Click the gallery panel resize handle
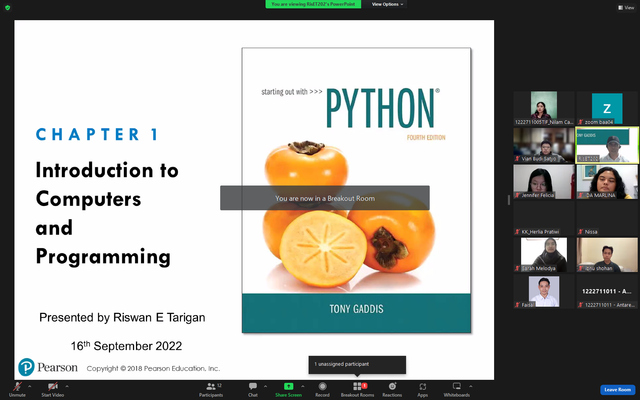 tap(509, 200)
